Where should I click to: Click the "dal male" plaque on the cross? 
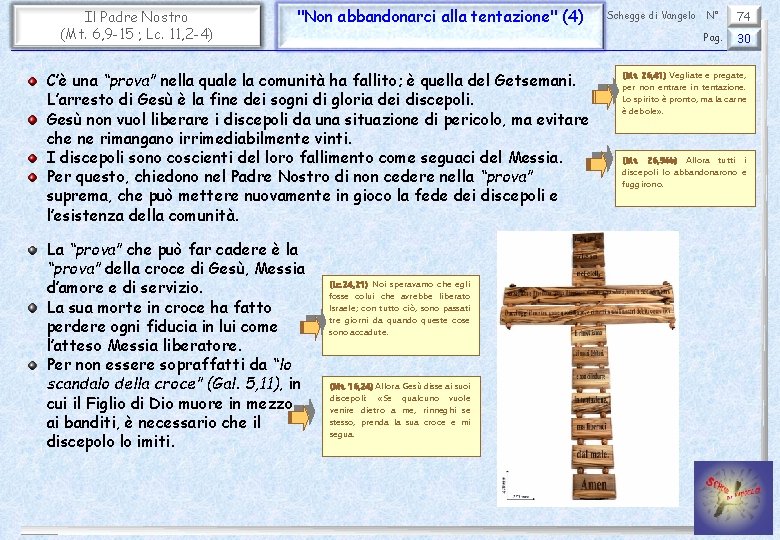[592, 454]
